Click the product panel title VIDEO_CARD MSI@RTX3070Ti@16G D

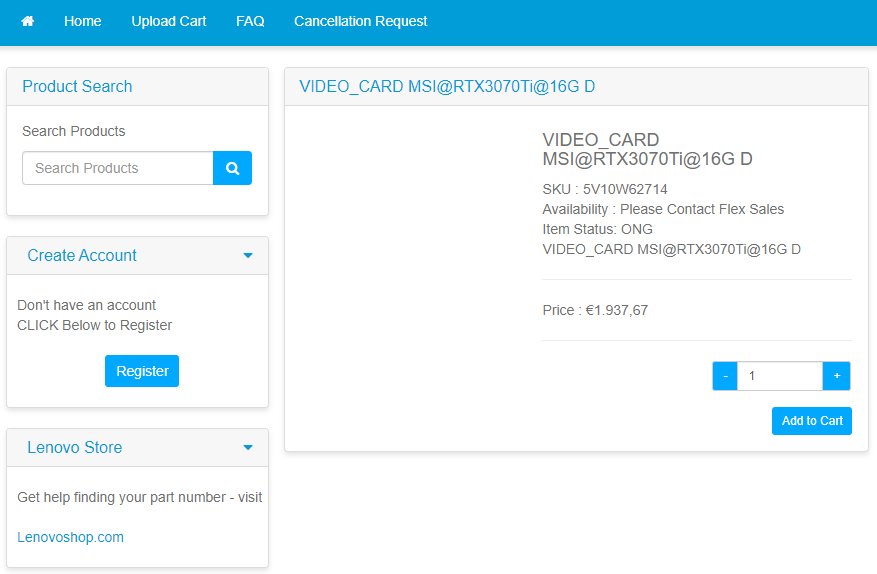pyautogui.click(x=447, y=87)
